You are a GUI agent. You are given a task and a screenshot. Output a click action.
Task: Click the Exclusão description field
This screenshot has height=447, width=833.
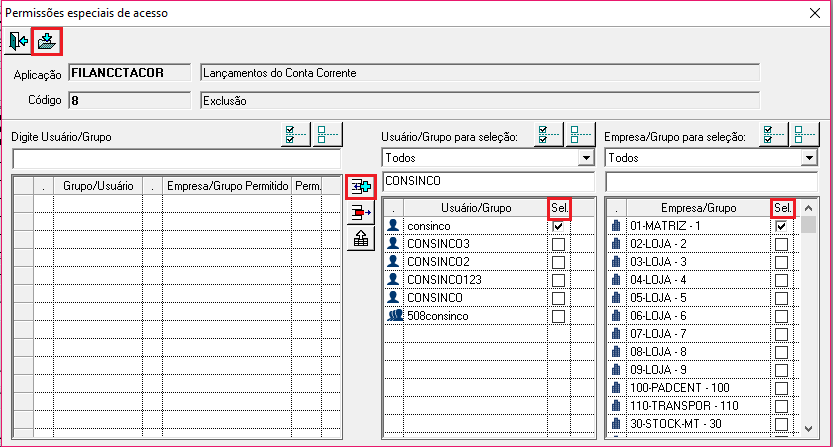click(480, 100)
